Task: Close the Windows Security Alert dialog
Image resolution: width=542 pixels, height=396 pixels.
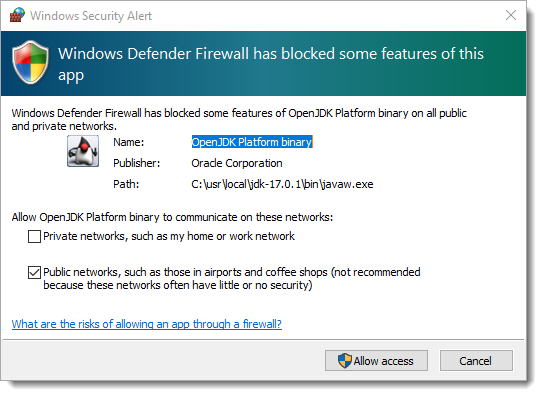Action: point(511,15)
